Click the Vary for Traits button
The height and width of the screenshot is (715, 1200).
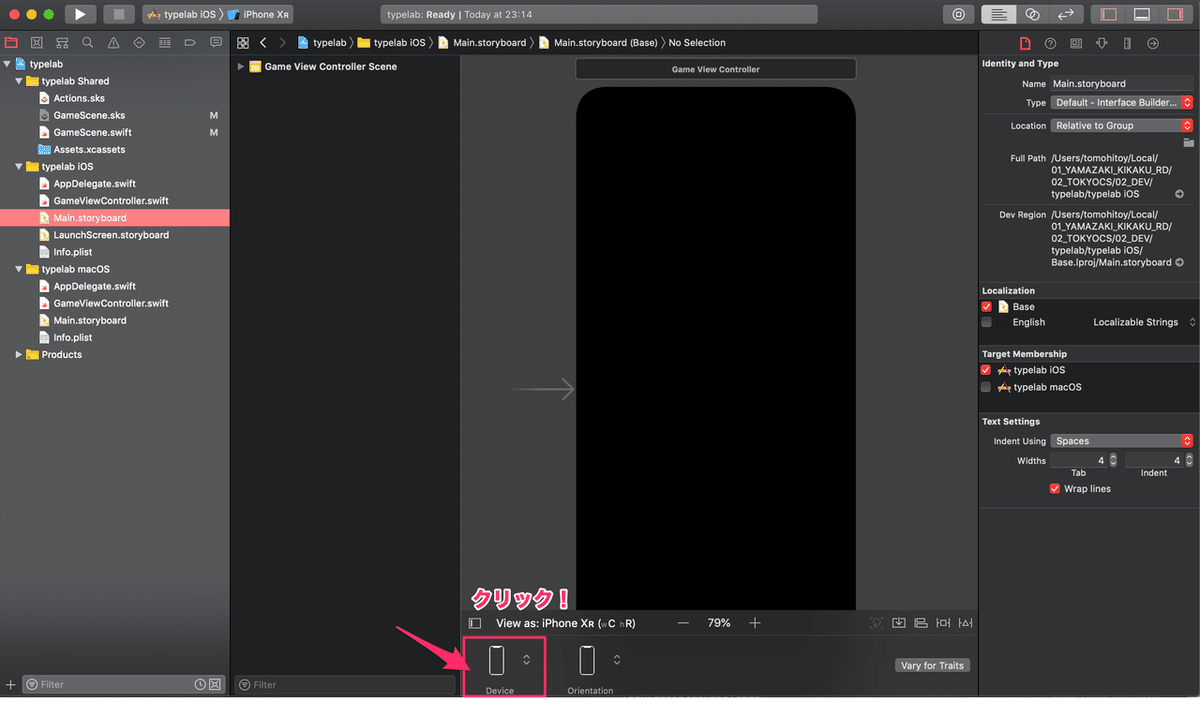[932, 665]
